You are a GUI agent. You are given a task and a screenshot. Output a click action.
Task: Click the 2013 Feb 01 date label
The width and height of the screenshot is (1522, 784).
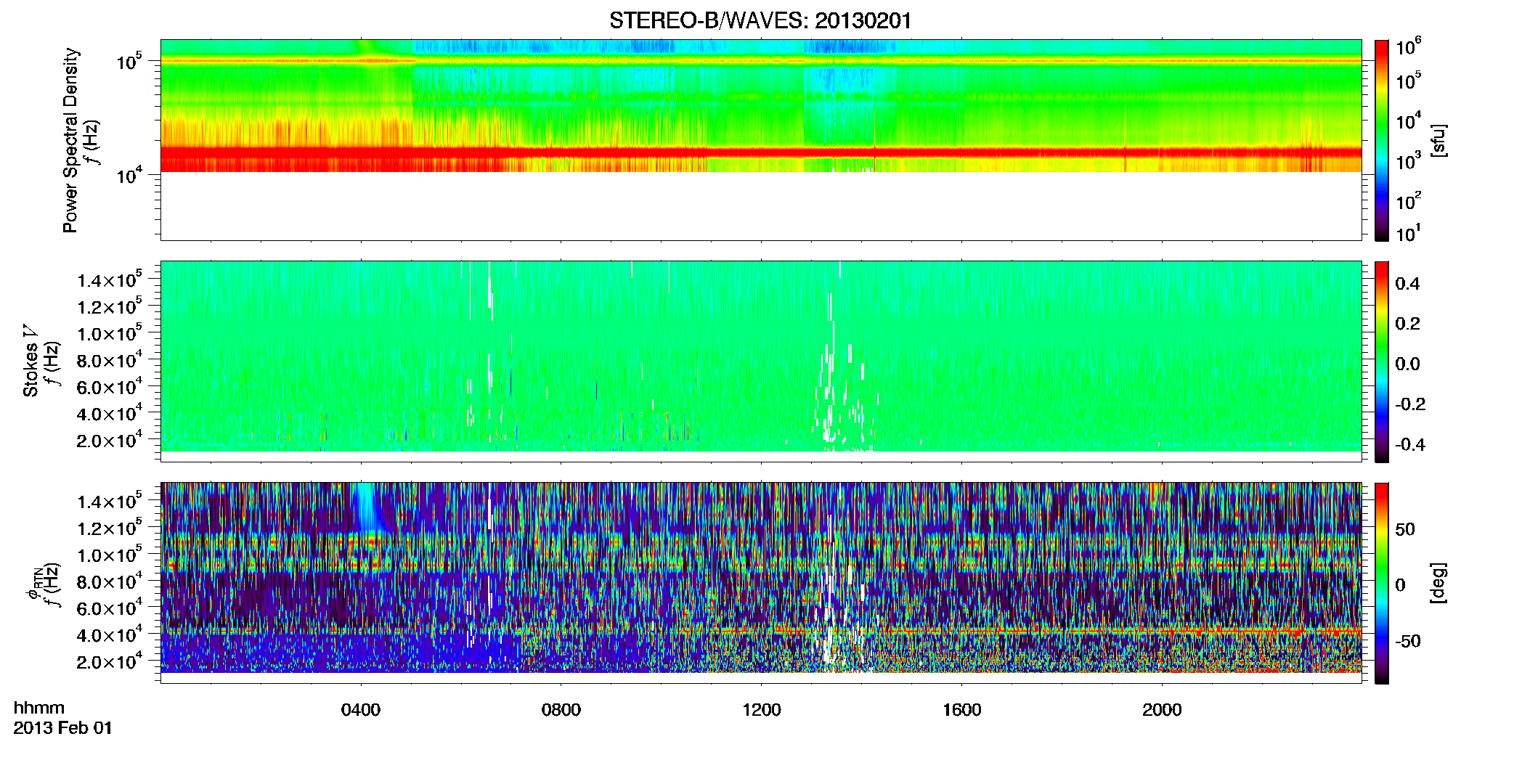click(x=63, y=727)
